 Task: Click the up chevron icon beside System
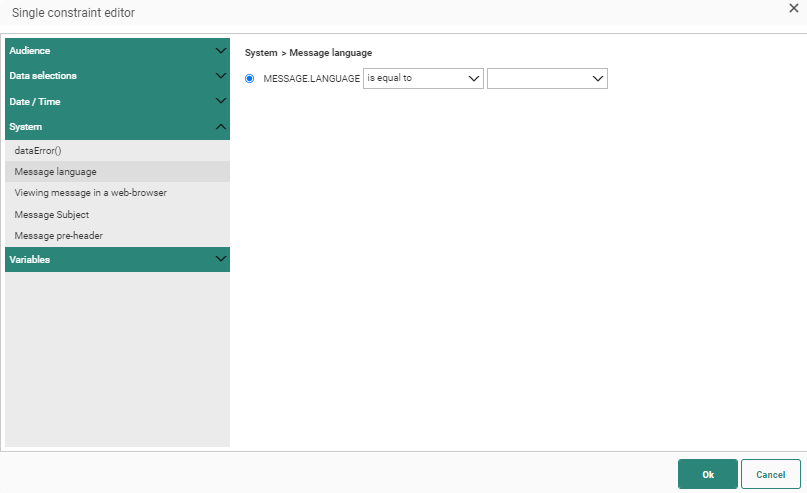pos(221,127)
